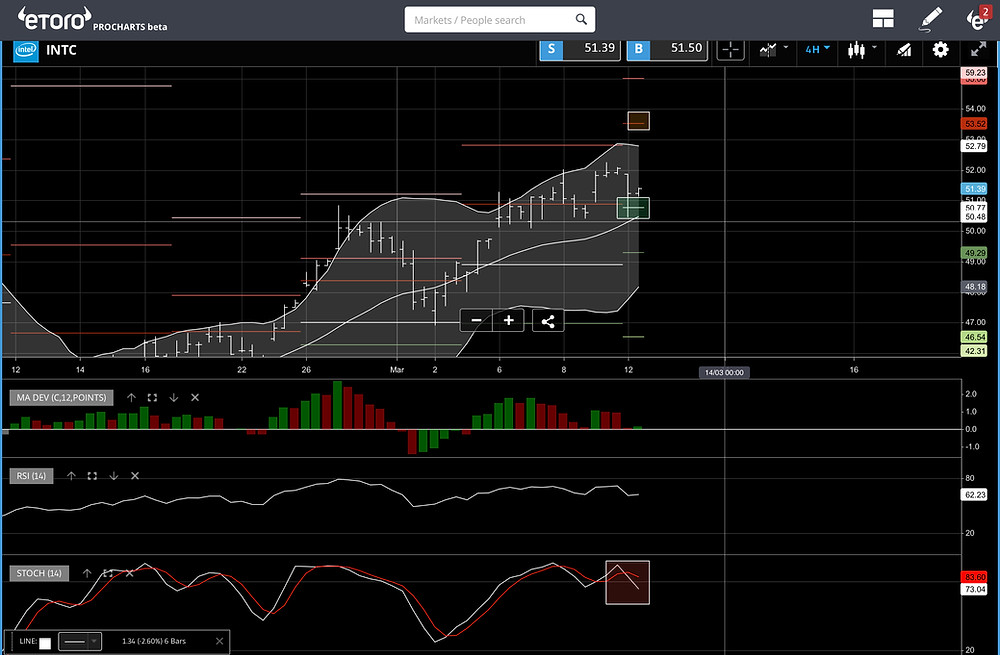Open STOCH (14) indicator settings
This screenshot has height=655, width=1000.
tap(39, 573)
